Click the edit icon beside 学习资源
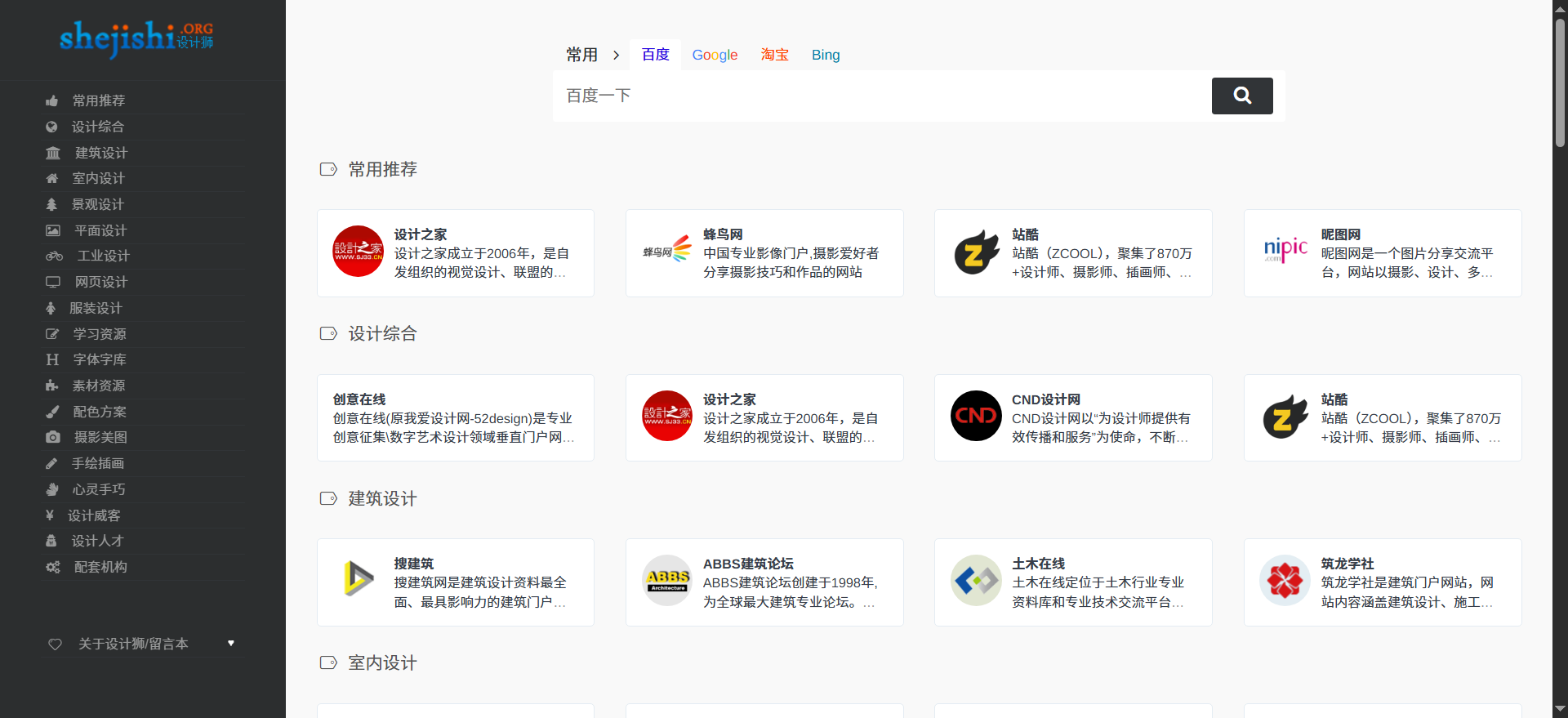Viewport: 1568px width, 718px height. tap(52, 334)
